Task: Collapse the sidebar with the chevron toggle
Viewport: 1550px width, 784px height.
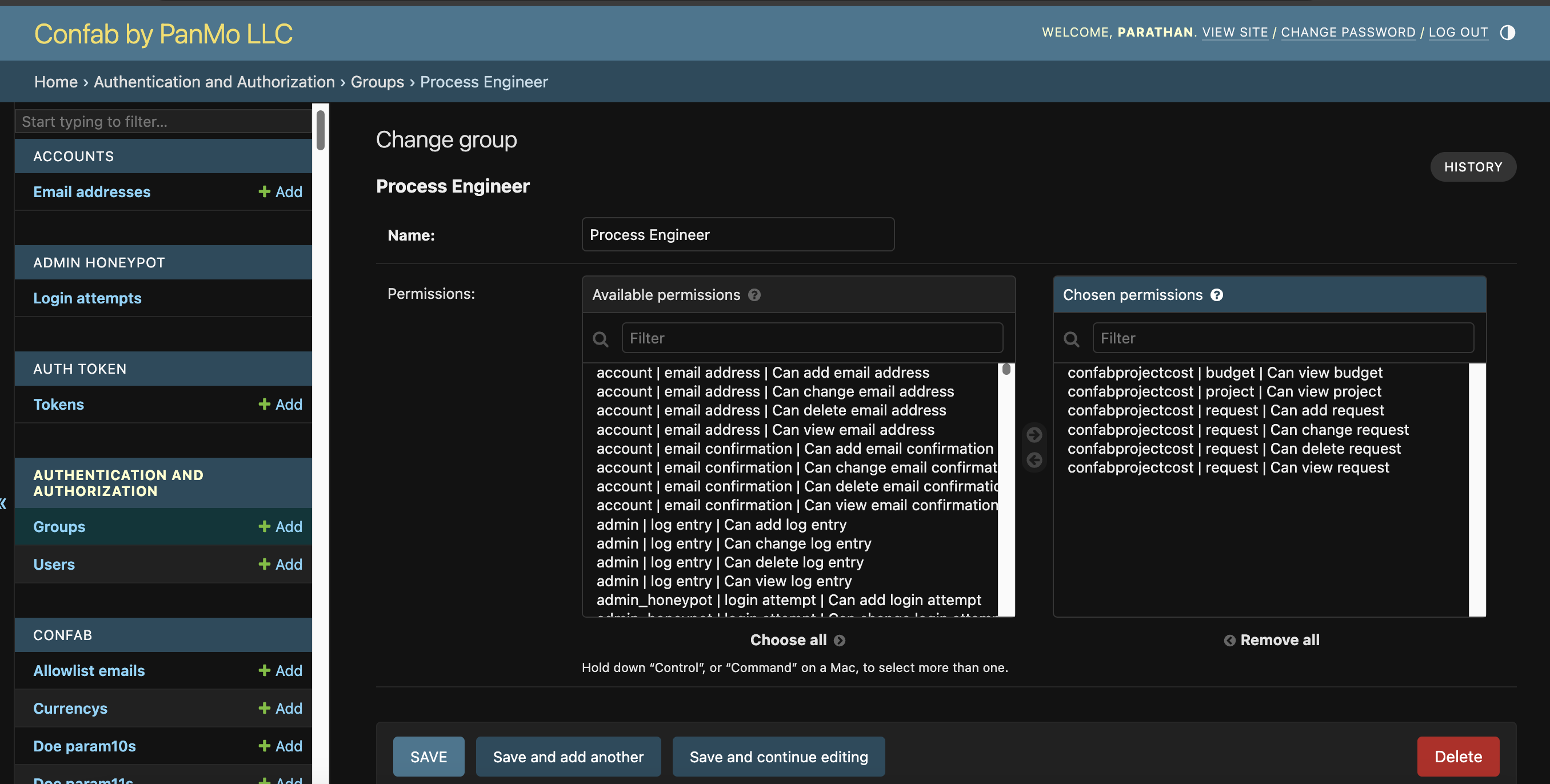Action: pyautogui.click(x=3, y=503)
